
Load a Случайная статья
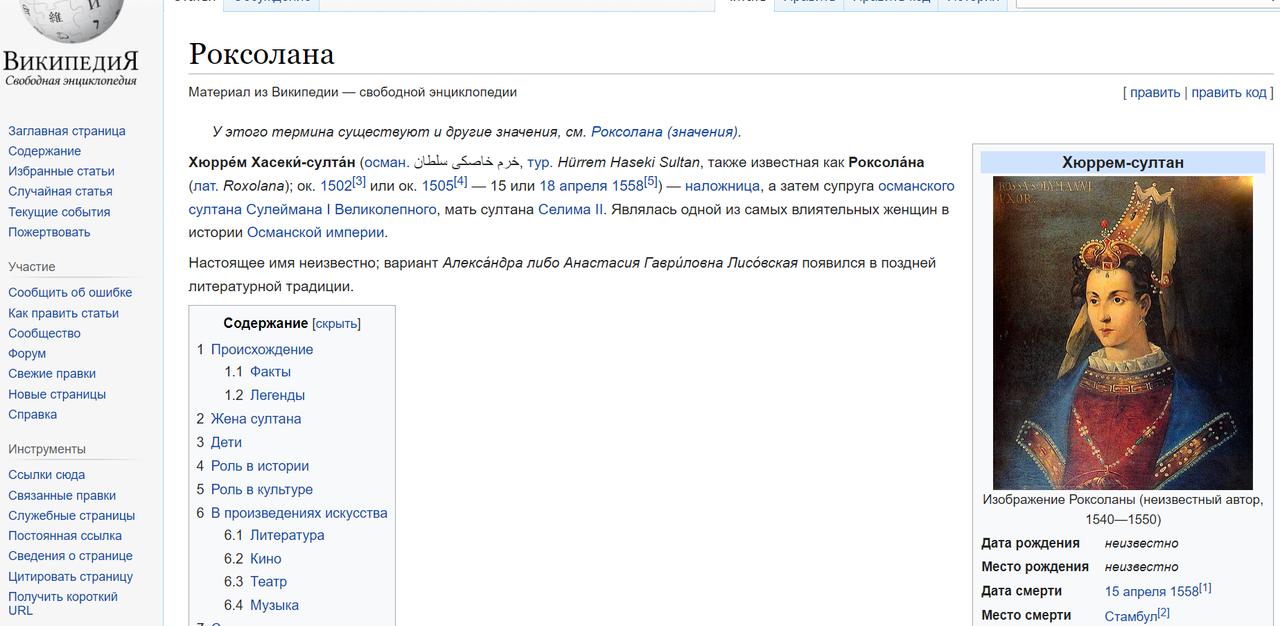point(60,191)
